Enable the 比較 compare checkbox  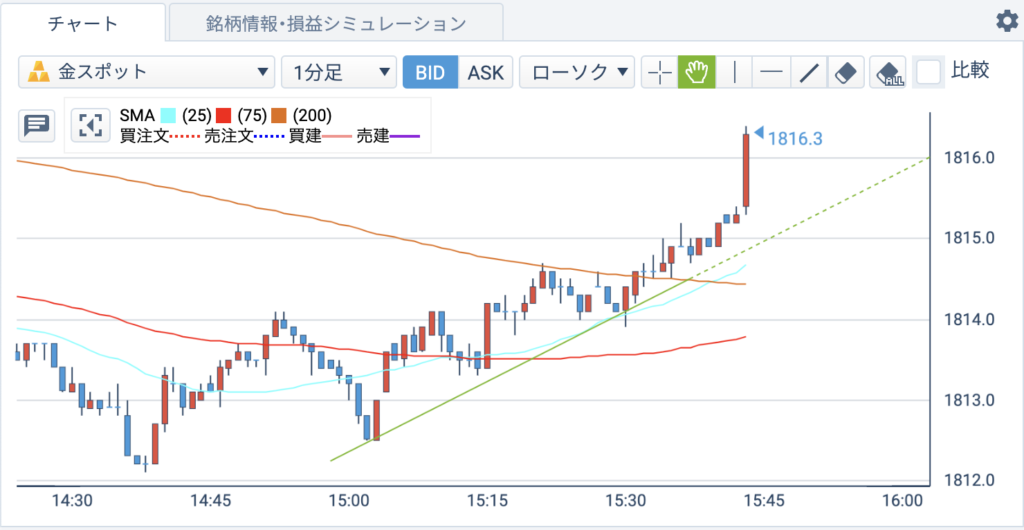tap(929, 72)
